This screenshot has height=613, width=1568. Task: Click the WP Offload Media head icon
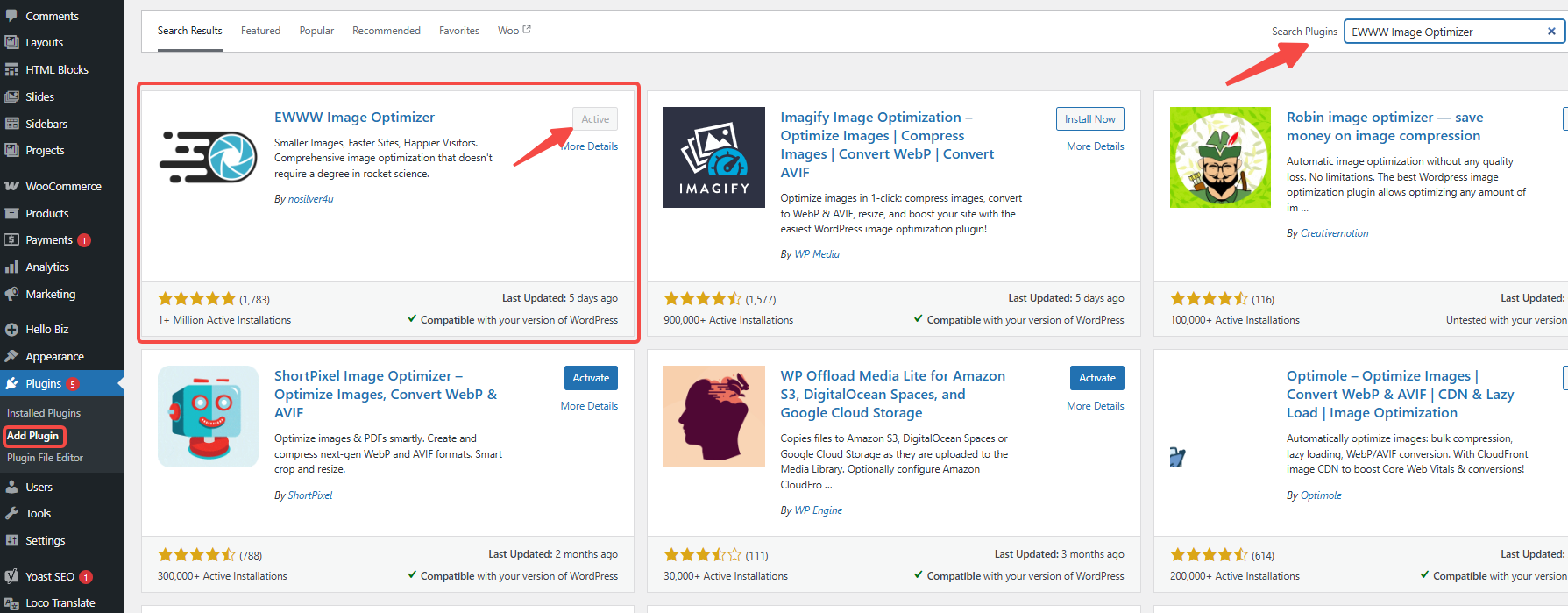[x=713, y=417]
